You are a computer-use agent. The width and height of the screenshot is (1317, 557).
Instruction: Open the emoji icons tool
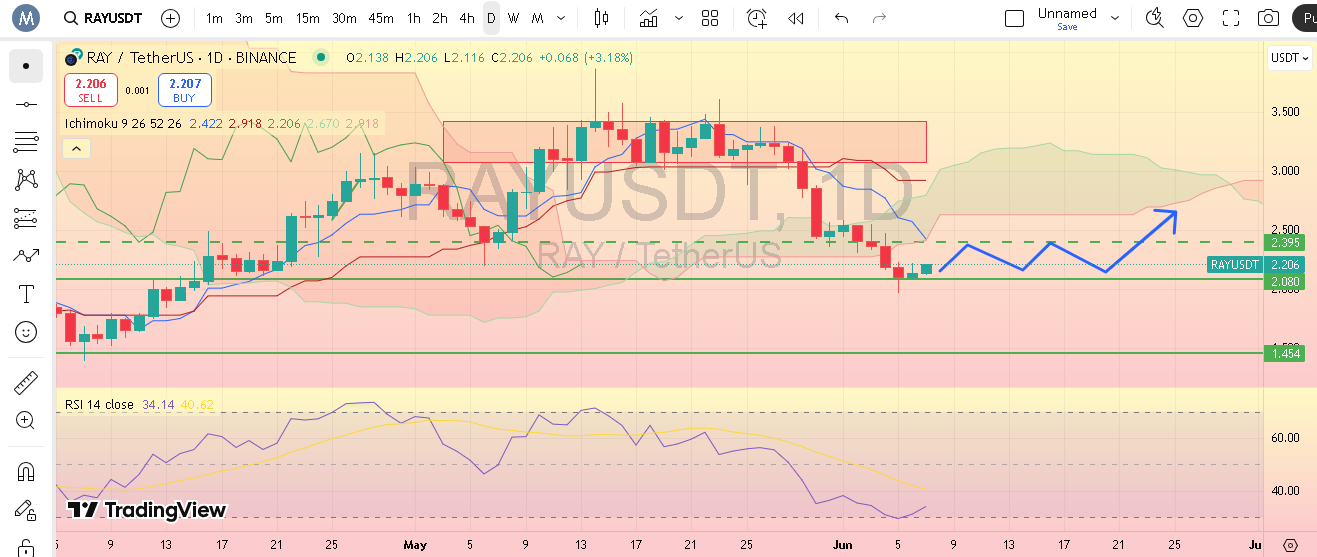26,332
